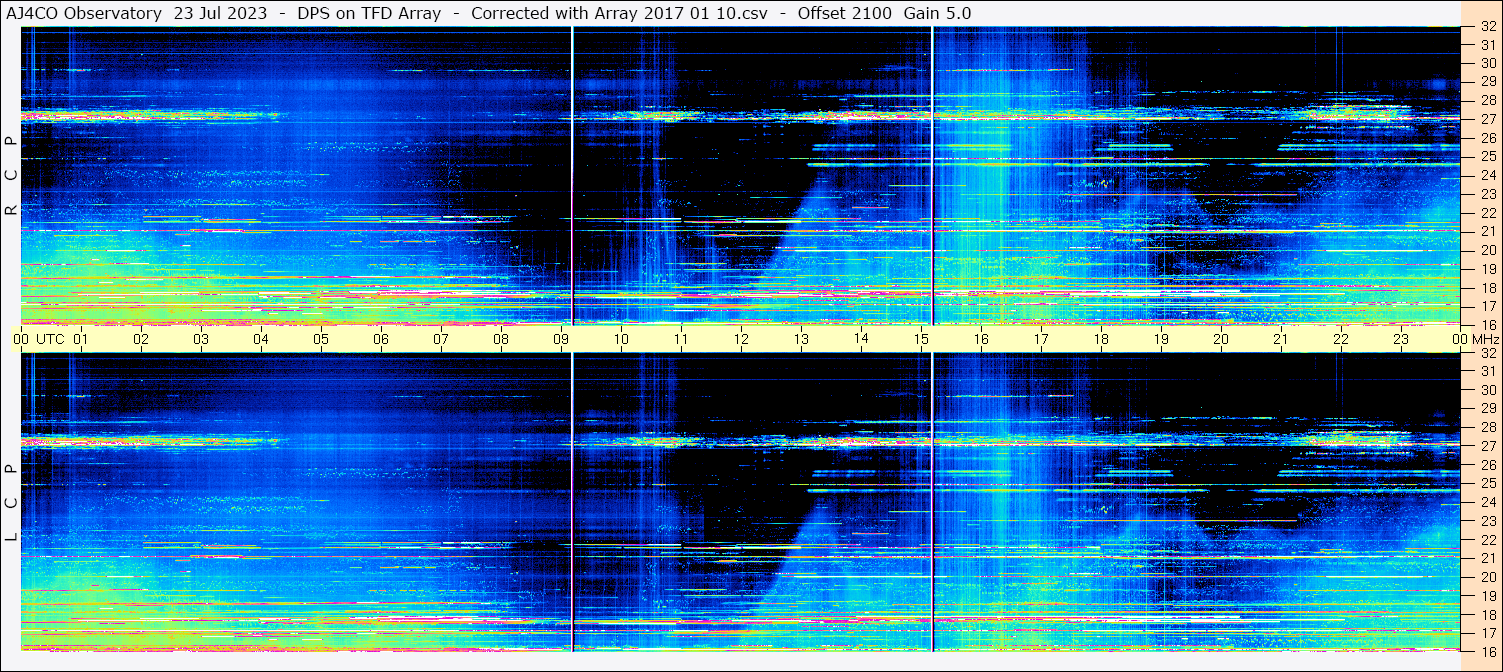Image resolution: width=1503 pixels, height=672 pixels.
Task: Select the 11 hour tick label
Action: [681, 339]
